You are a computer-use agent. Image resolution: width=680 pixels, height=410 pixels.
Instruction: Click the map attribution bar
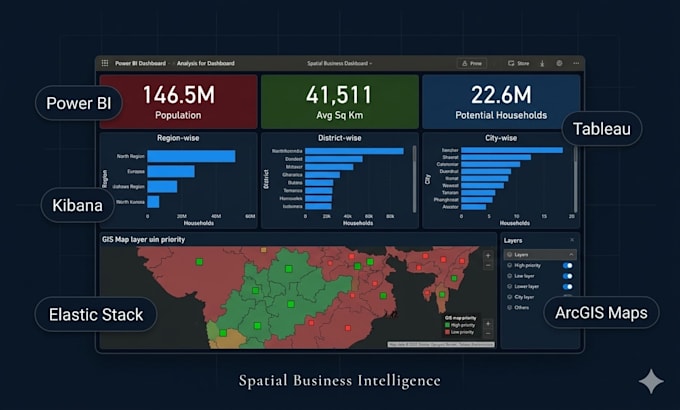click(x=441, y=344)
